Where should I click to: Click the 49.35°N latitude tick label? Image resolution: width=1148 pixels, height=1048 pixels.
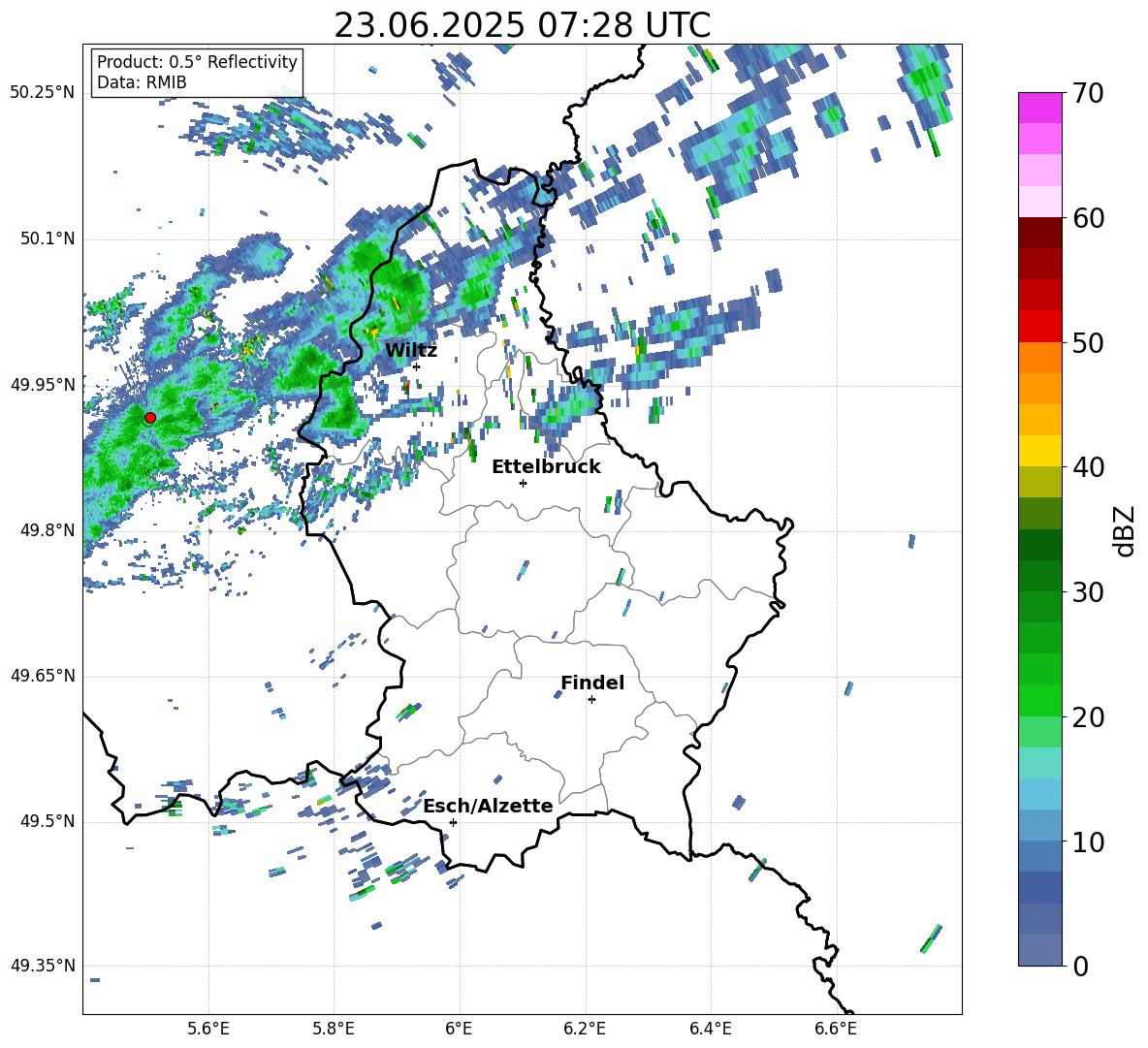[x=43, y=966]
